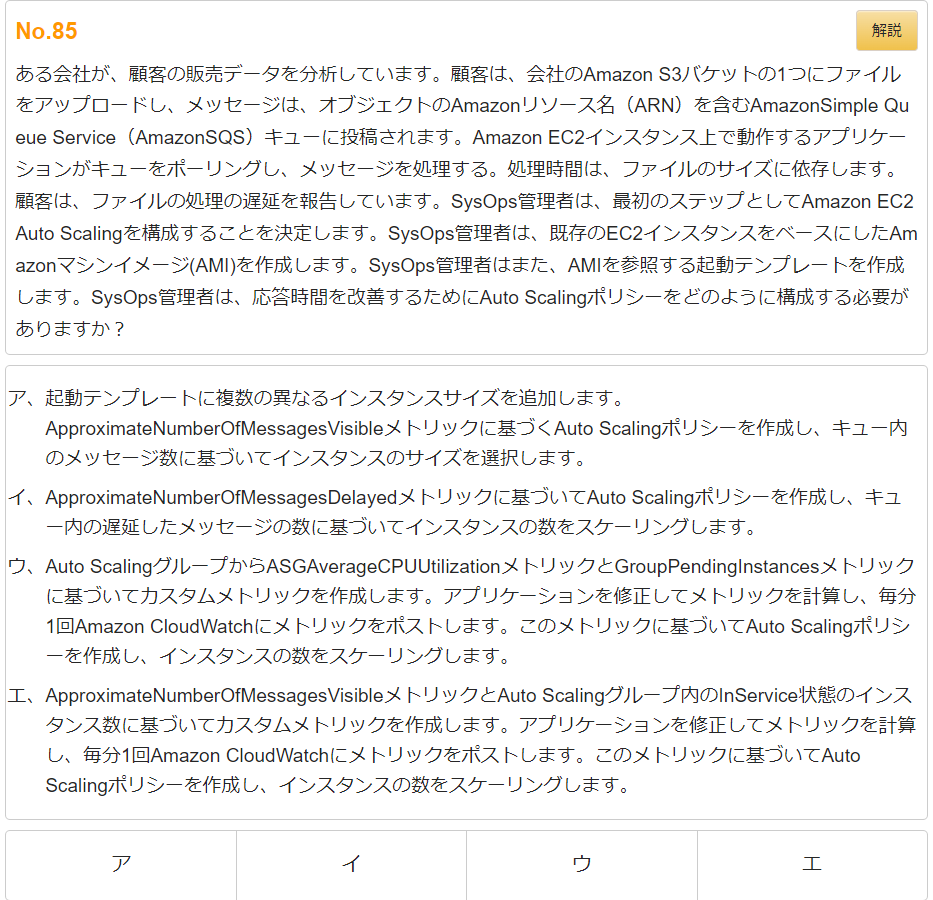Screen dimensions: 933x900
Task: Choose answer button ア
Action: point(121,864)
